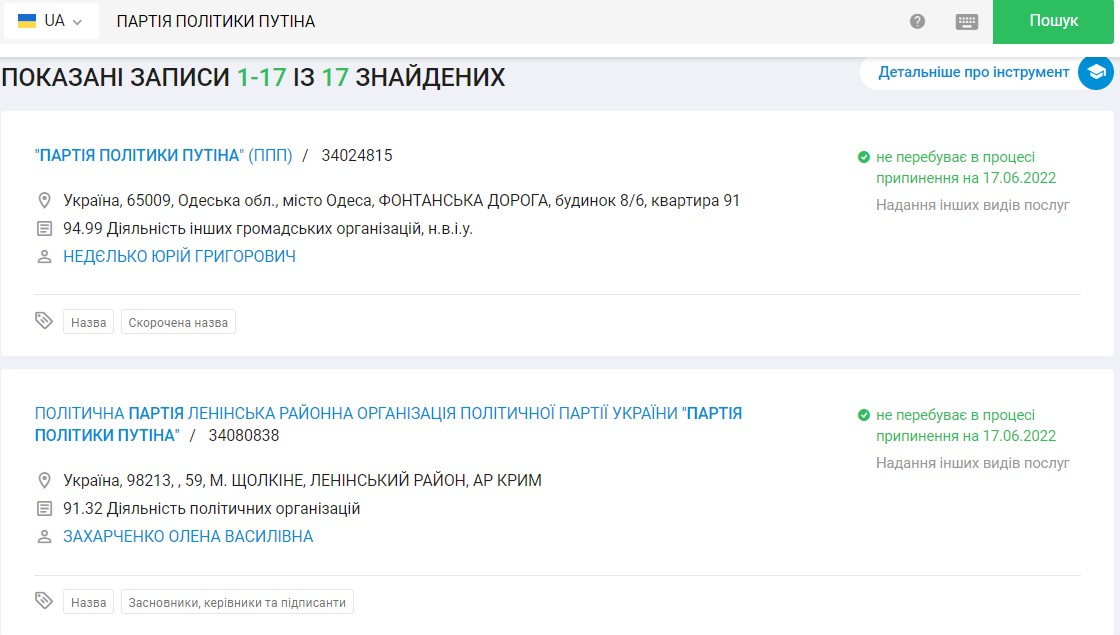The width and height of the screenshot is (1120, 635).
Task: Click the location pin beside the Odesa address
Action: (x=44, y=200)
